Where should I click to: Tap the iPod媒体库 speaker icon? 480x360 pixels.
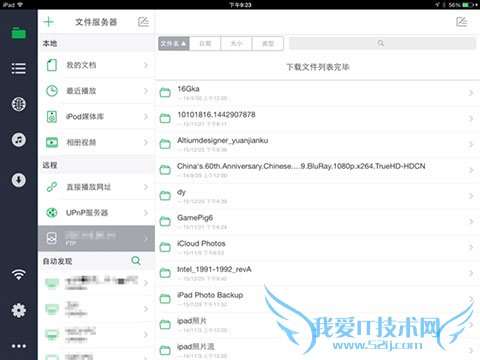coord(52,116)
